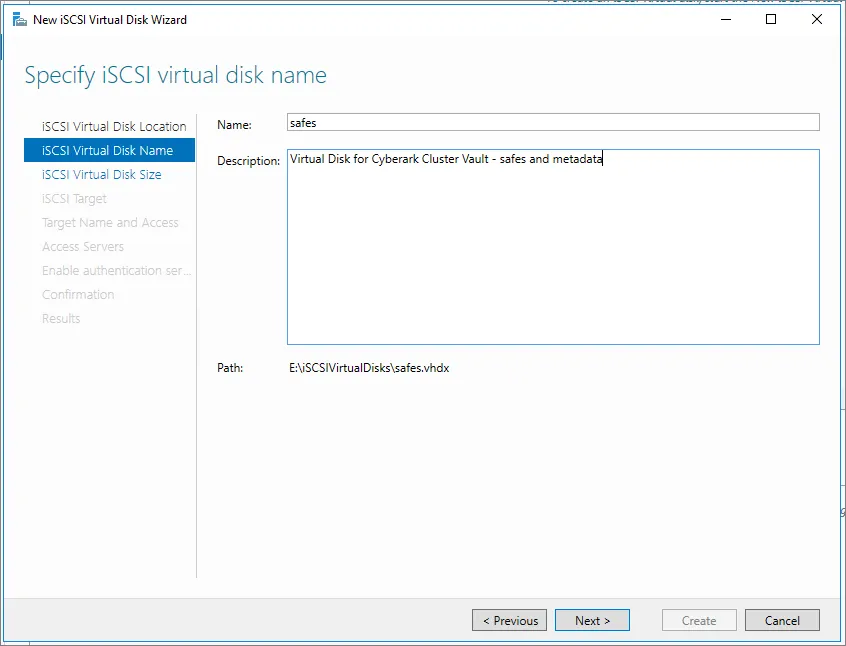Click the Access Servers step

click(x=83, y=247)
